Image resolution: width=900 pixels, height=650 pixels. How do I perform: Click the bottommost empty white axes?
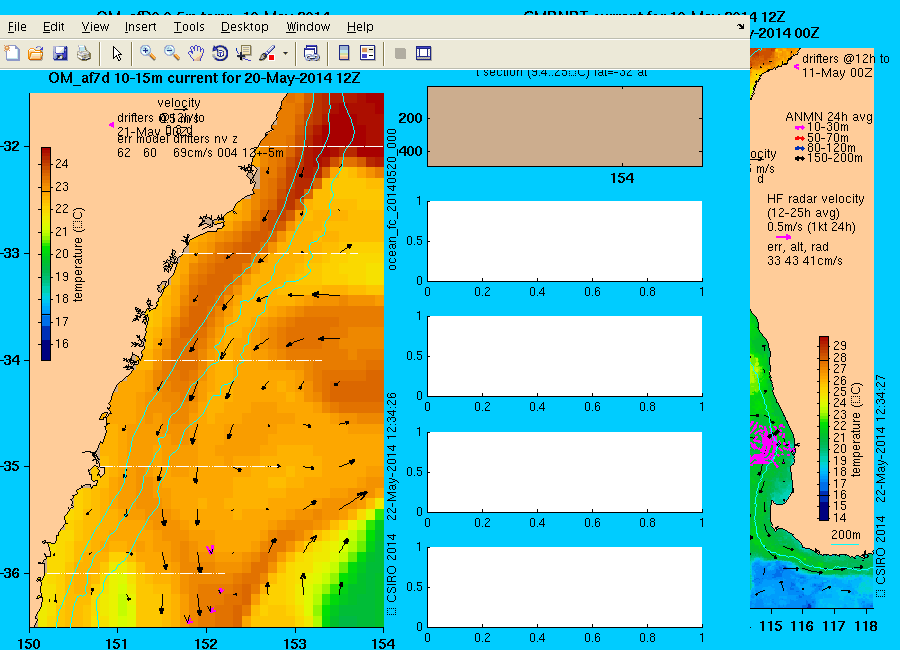(x=565, y=587)
